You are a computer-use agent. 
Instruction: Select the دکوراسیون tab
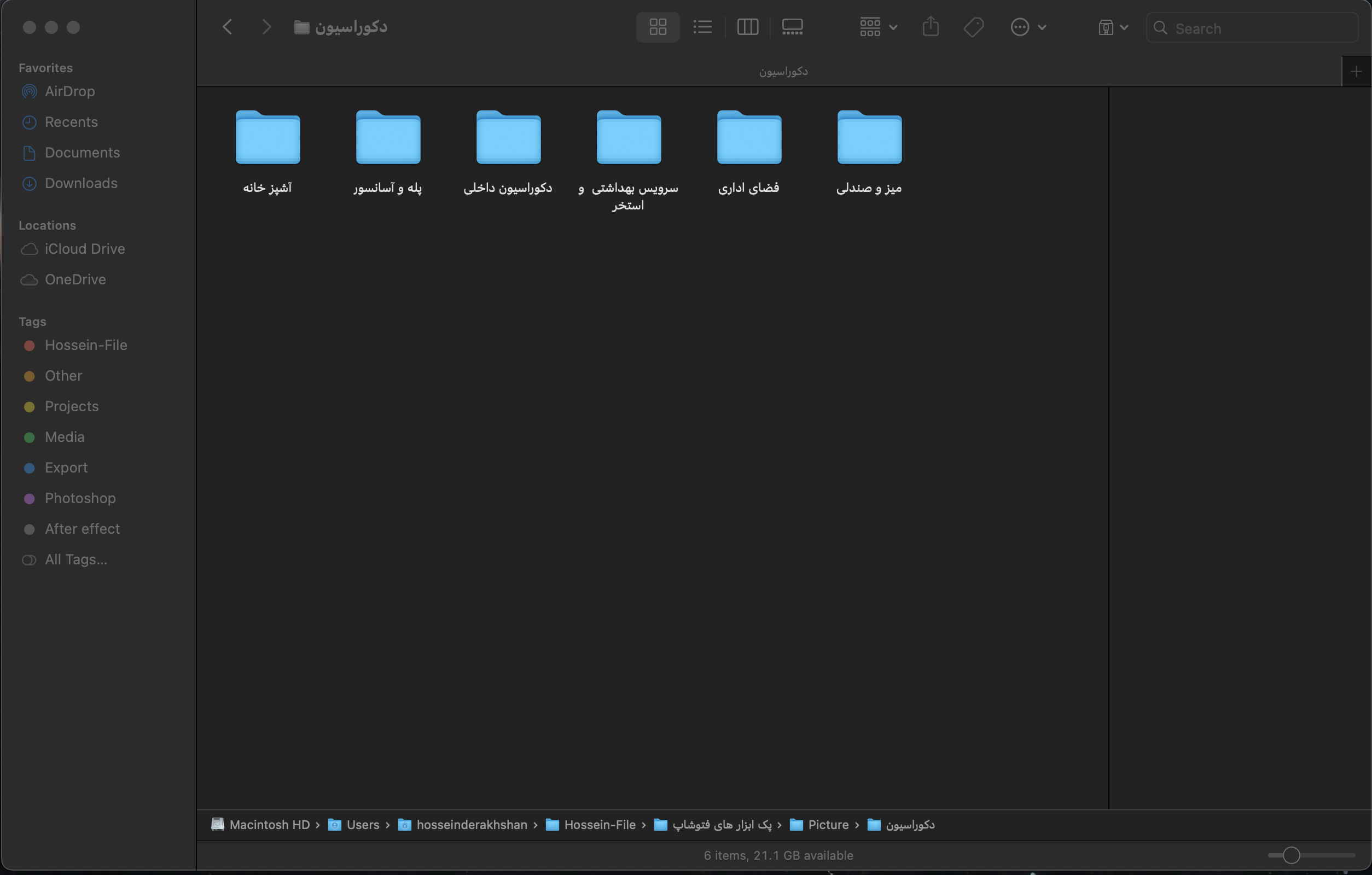(x=783, y=72)
